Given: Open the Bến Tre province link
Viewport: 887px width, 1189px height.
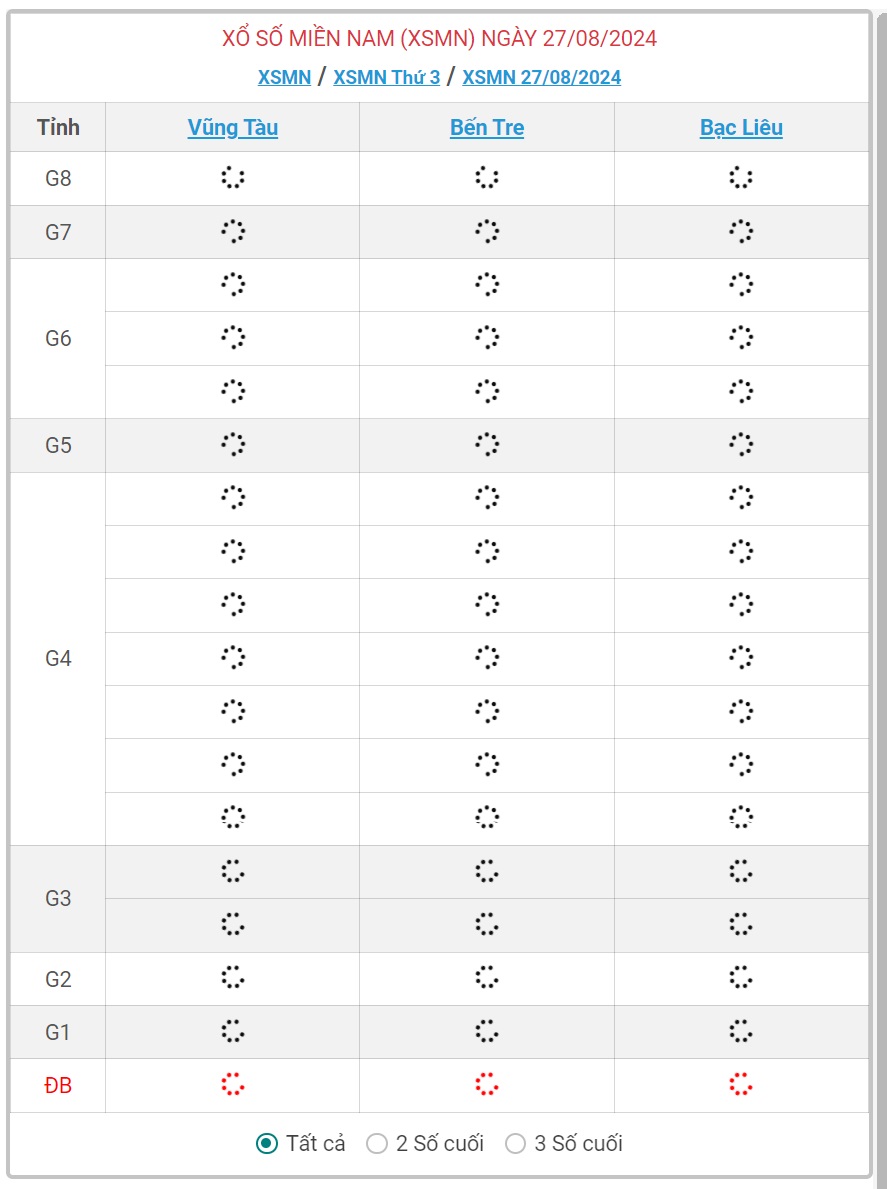Looking at the screenshot, I should 487,127.
